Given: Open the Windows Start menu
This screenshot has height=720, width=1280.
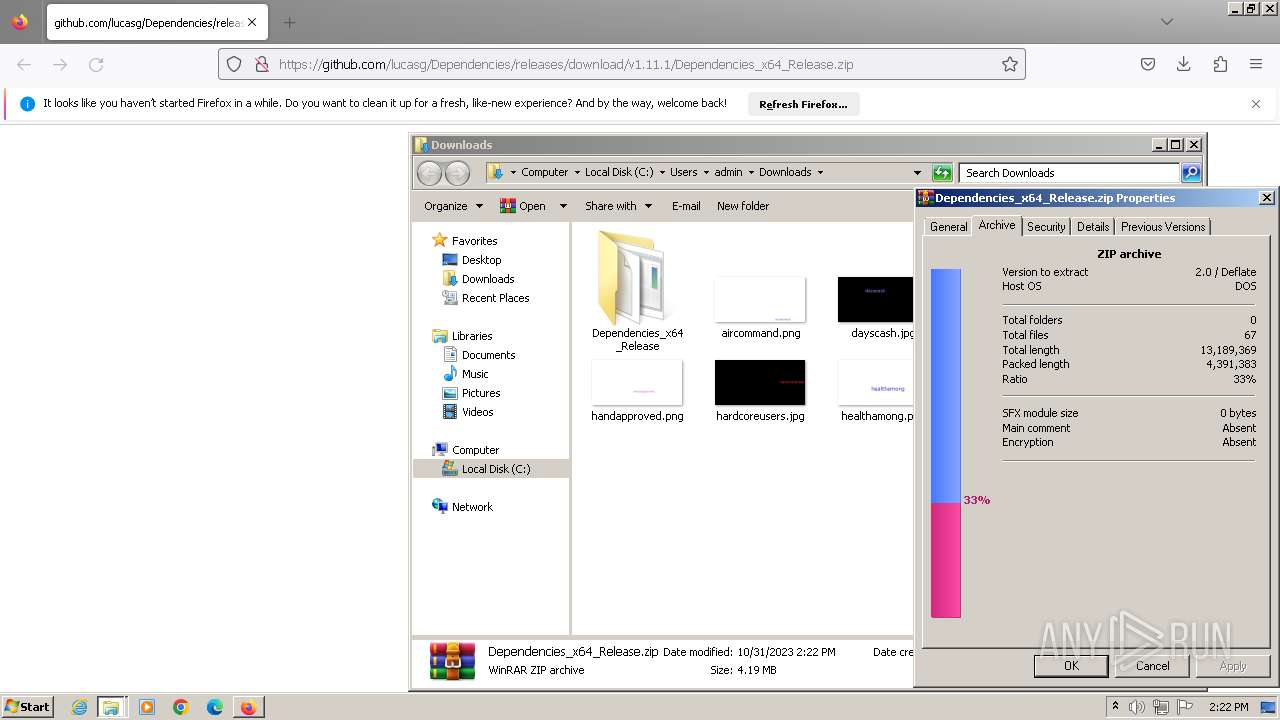Looking at the screenshot, I should tap(27, 706).
